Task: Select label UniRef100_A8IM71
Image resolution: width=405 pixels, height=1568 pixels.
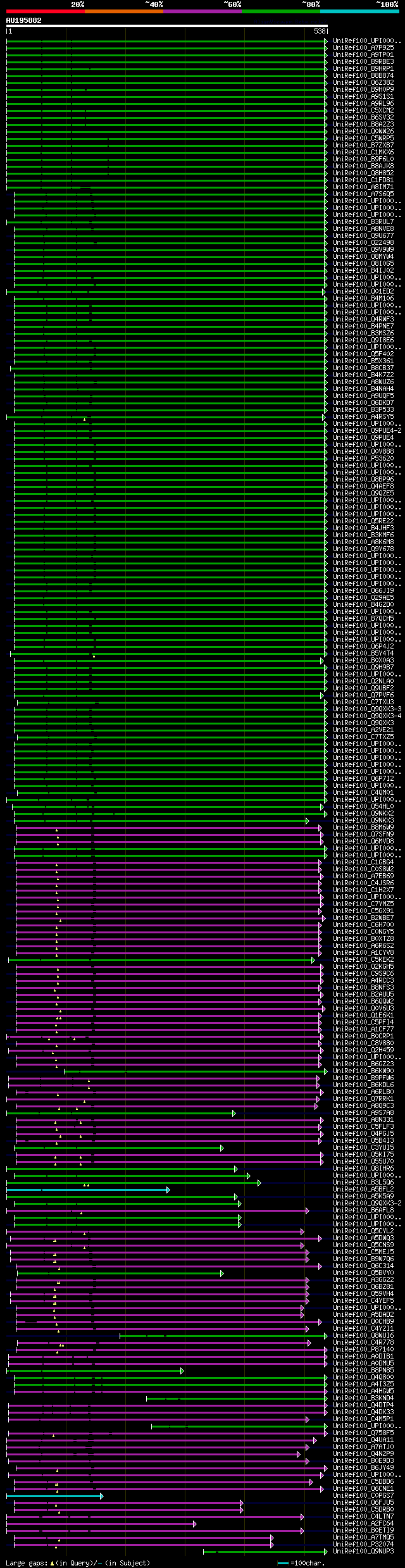Action: point(363,187)
